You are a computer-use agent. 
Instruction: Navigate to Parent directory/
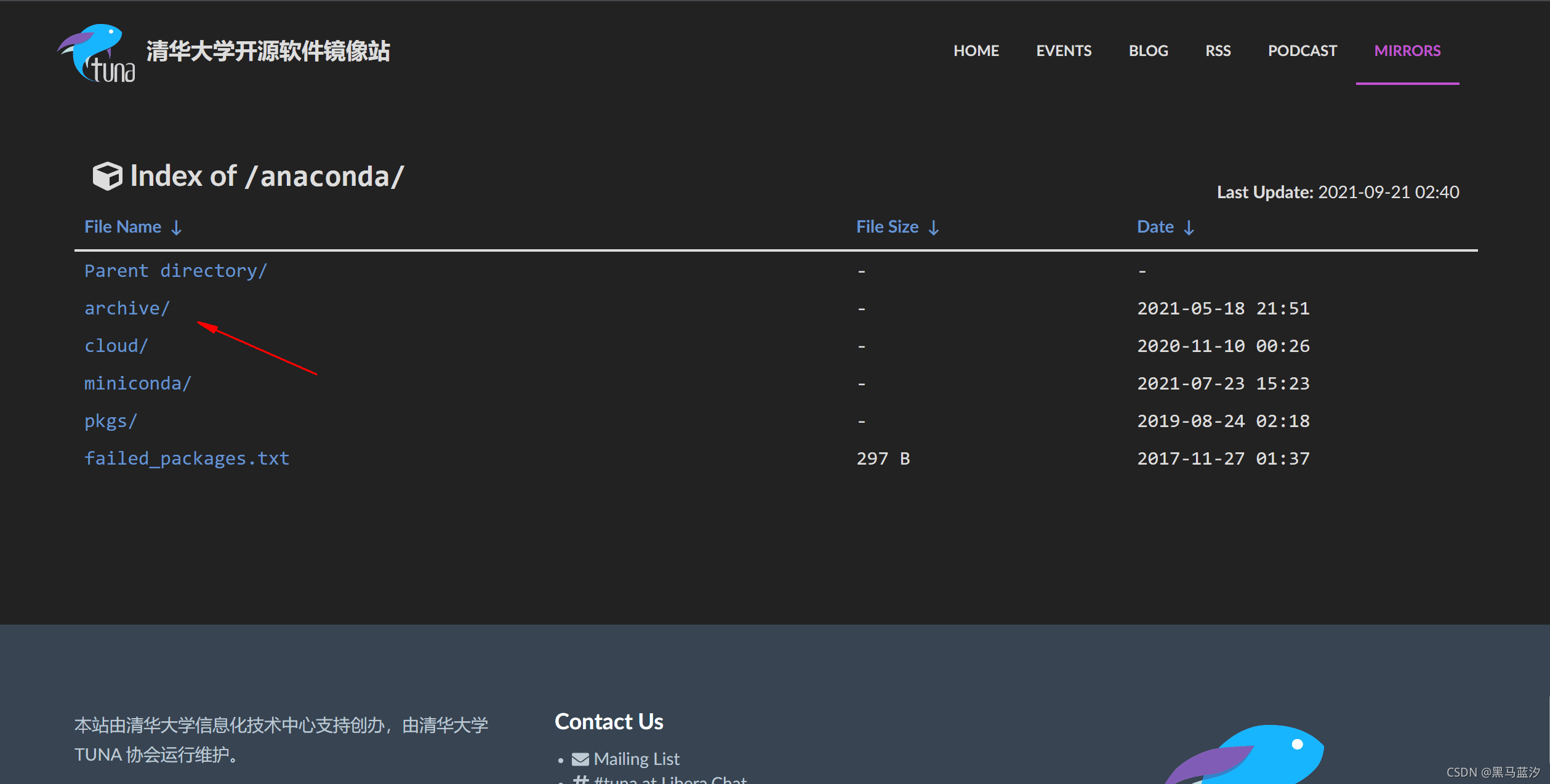(x=175, y=271)
